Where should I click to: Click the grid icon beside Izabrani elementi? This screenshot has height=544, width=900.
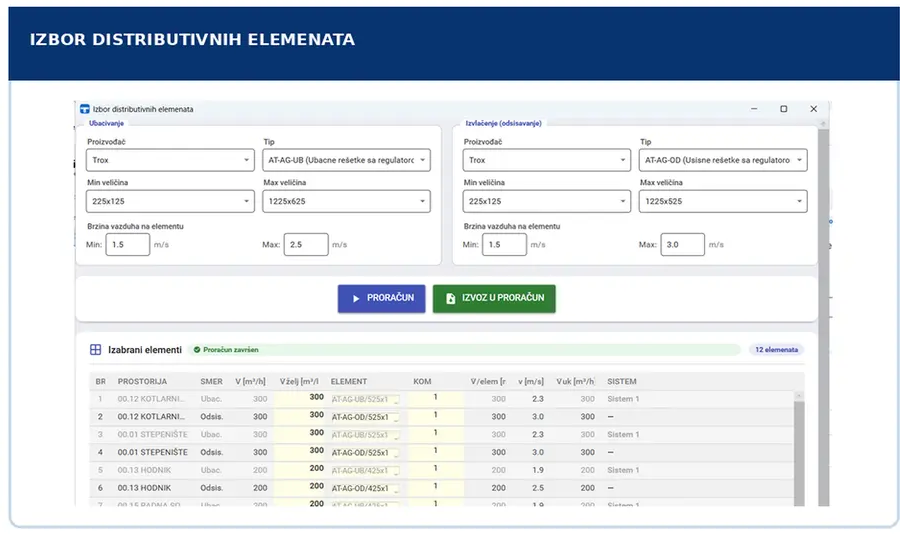tap(95, 349)
